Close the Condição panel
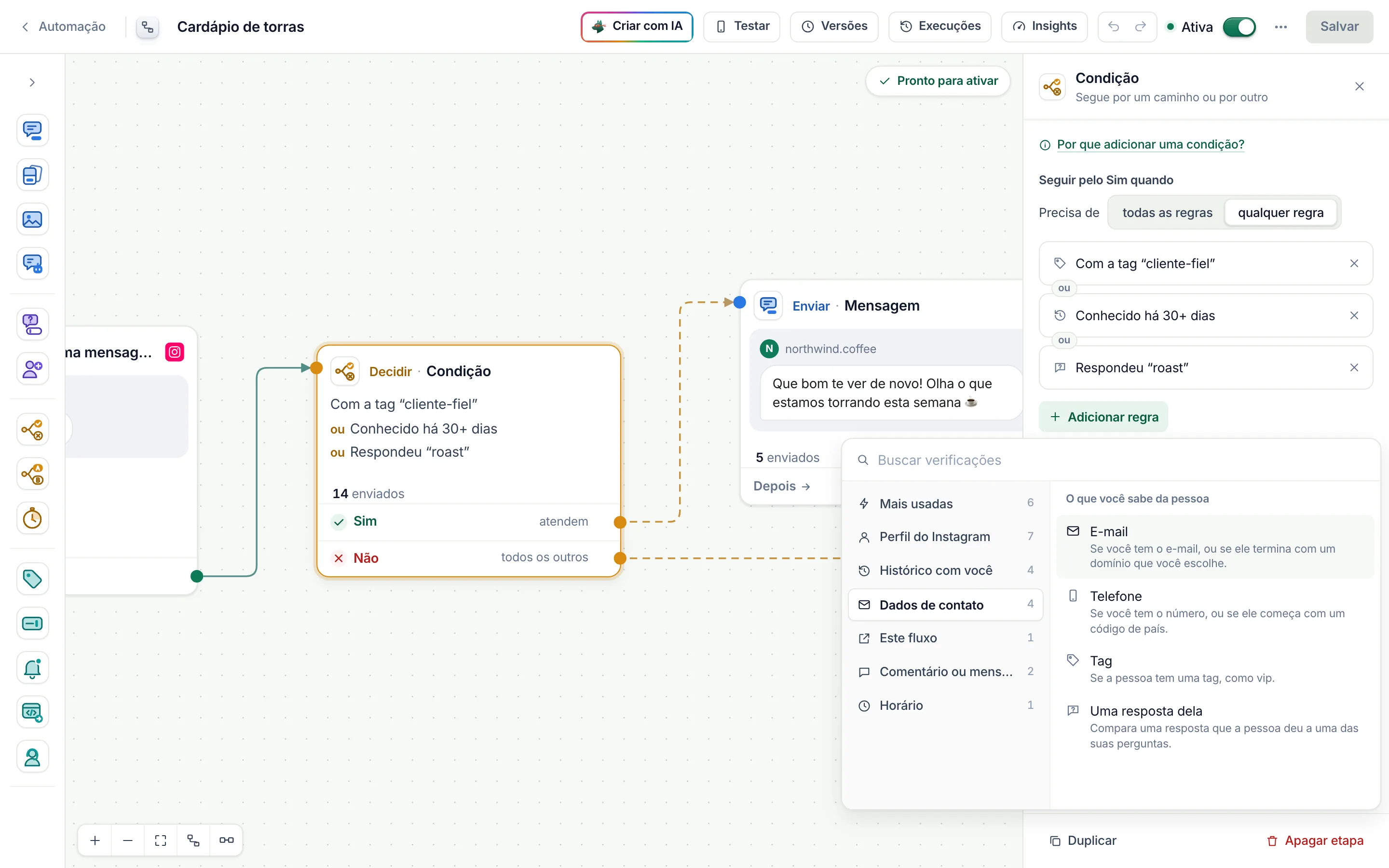Image resolution: width=1389 pixels, height=868 pixels. click(x=1359, y=86)
